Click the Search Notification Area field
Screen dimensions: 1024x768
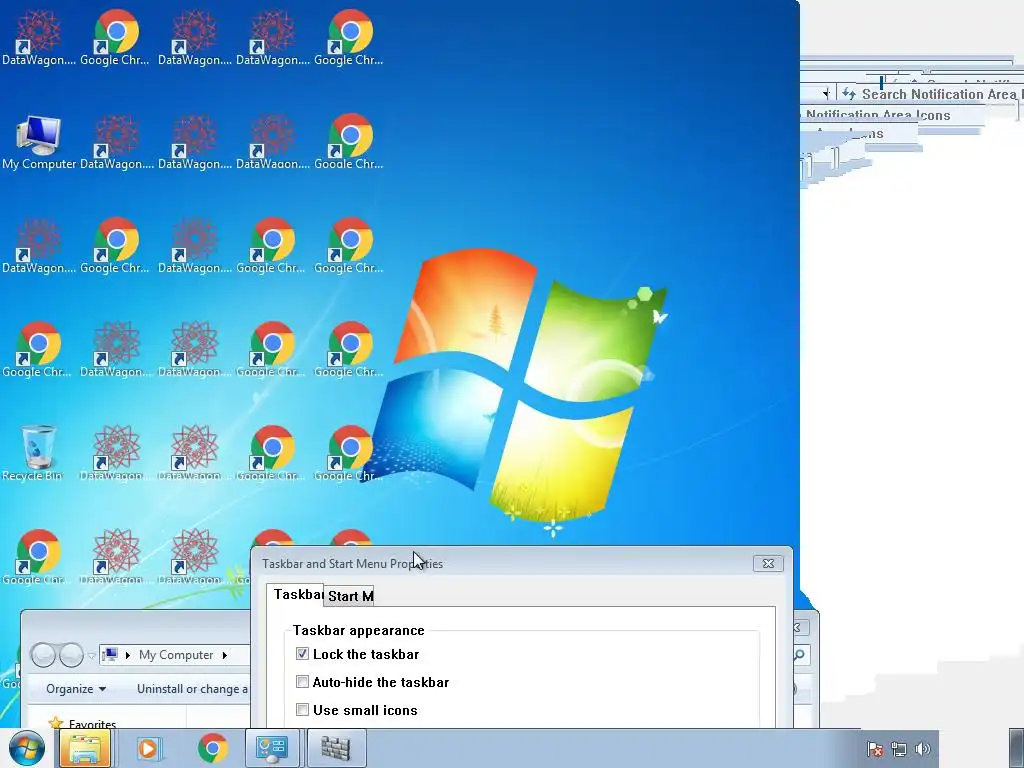click(x=942, y=94)
